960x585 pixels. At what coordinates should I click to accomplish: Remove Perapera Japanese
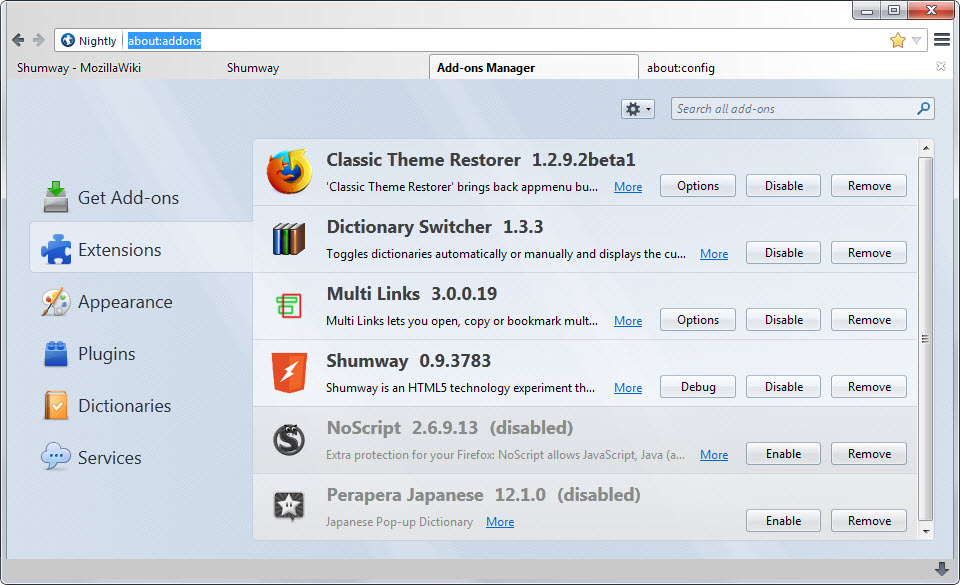pyautogui.click(x=869, y=521)
